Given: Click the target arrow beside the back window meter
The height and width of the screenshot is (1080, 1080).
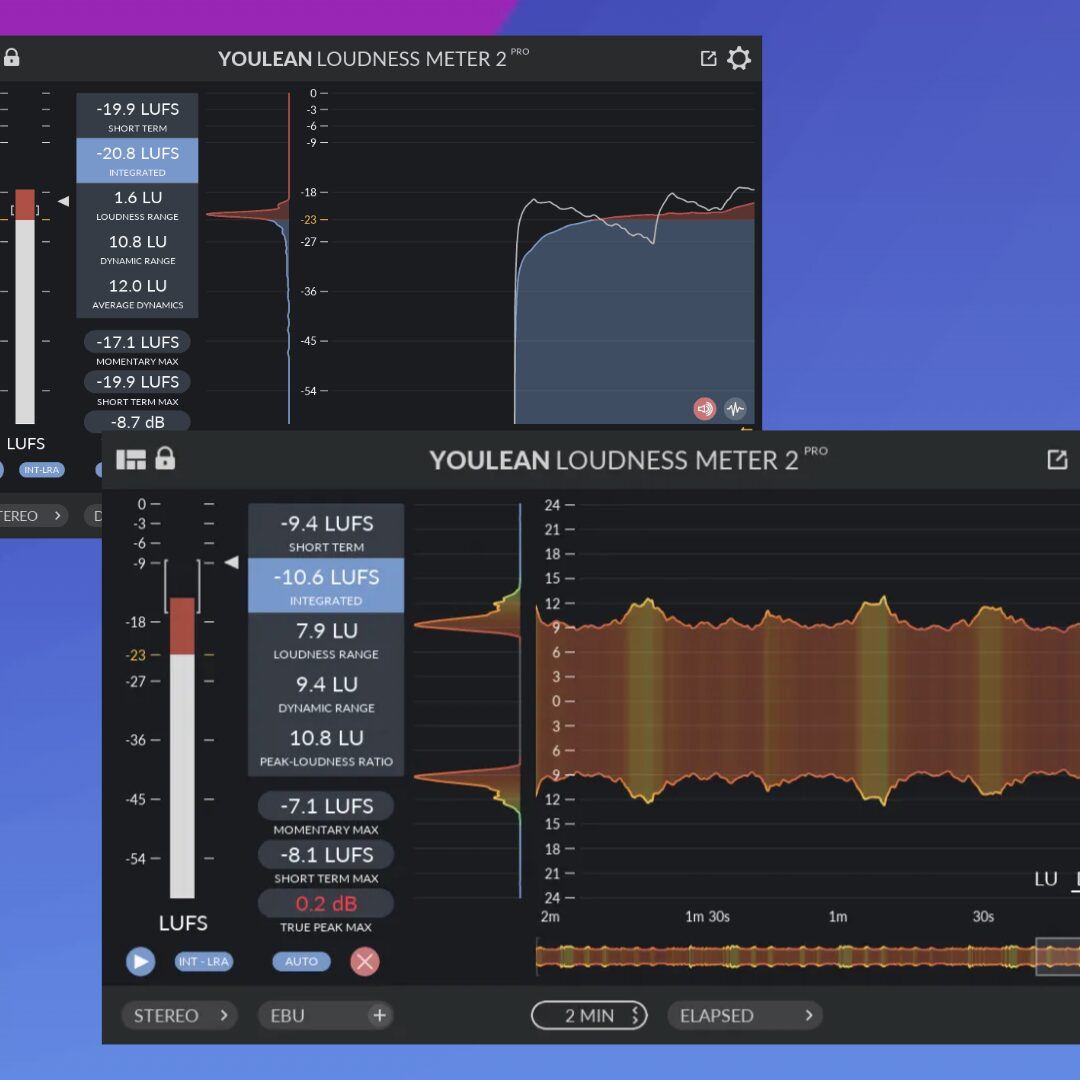Looking at the screenshot, I should point(63,201).
